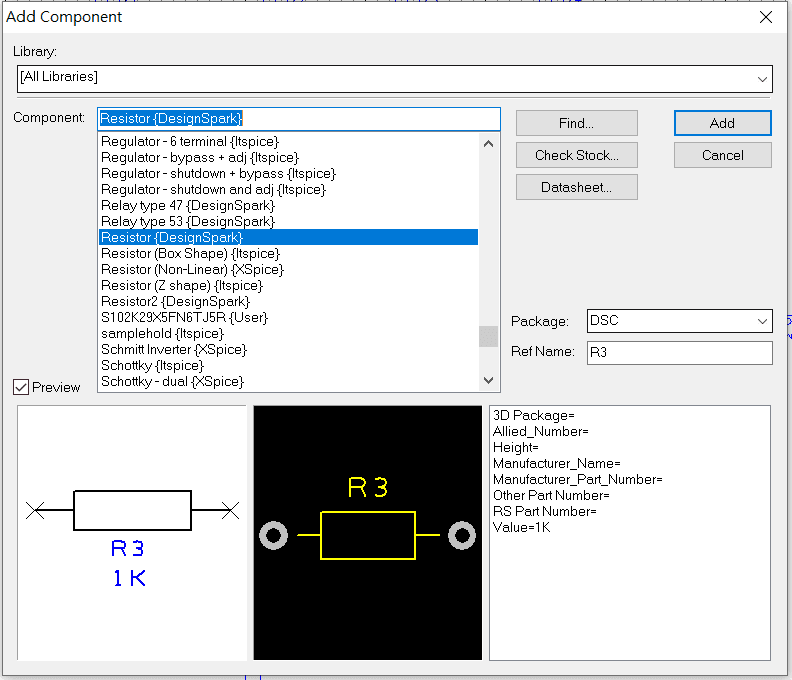The image size is (792, 680).
Task: Click the Cancel button
Action: (x=722, y=155)
